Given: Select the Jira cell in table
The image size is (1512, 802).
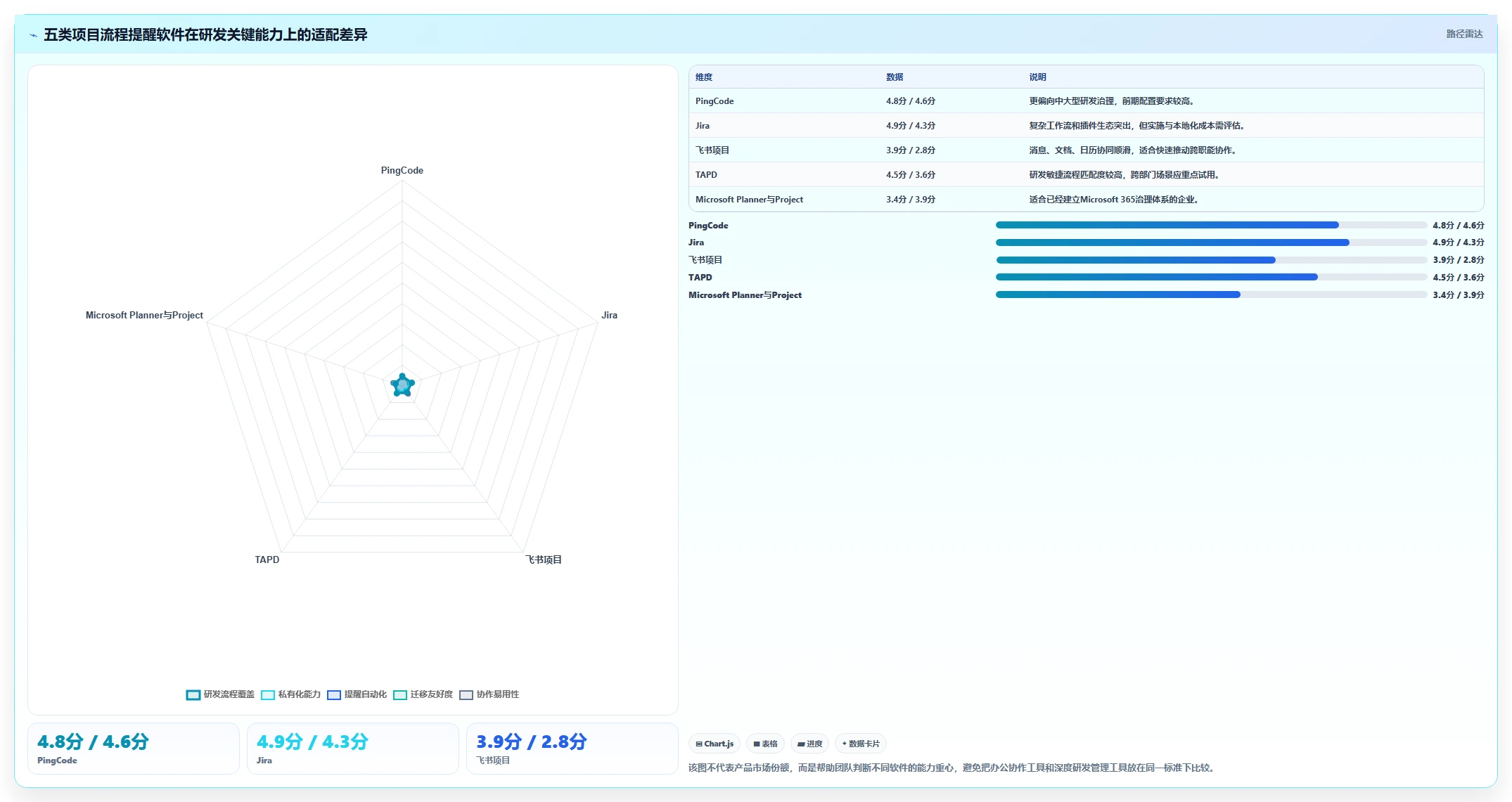Looking at the screenshot, I should [x=703, y=126].
